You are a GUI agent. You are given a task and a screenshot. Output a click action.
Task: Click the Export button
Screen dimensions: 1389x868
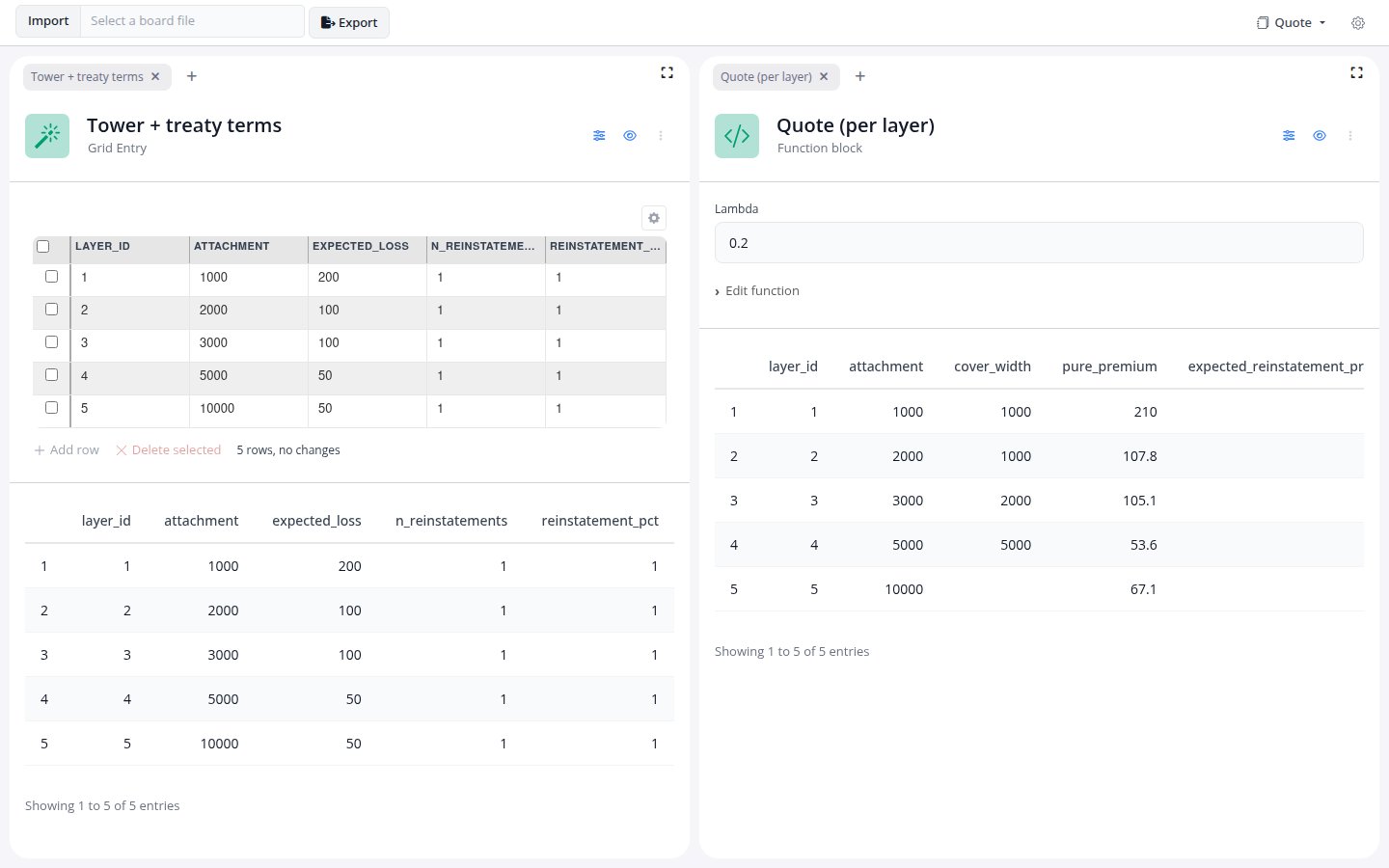pyautogui.click(x=349, y=22)
